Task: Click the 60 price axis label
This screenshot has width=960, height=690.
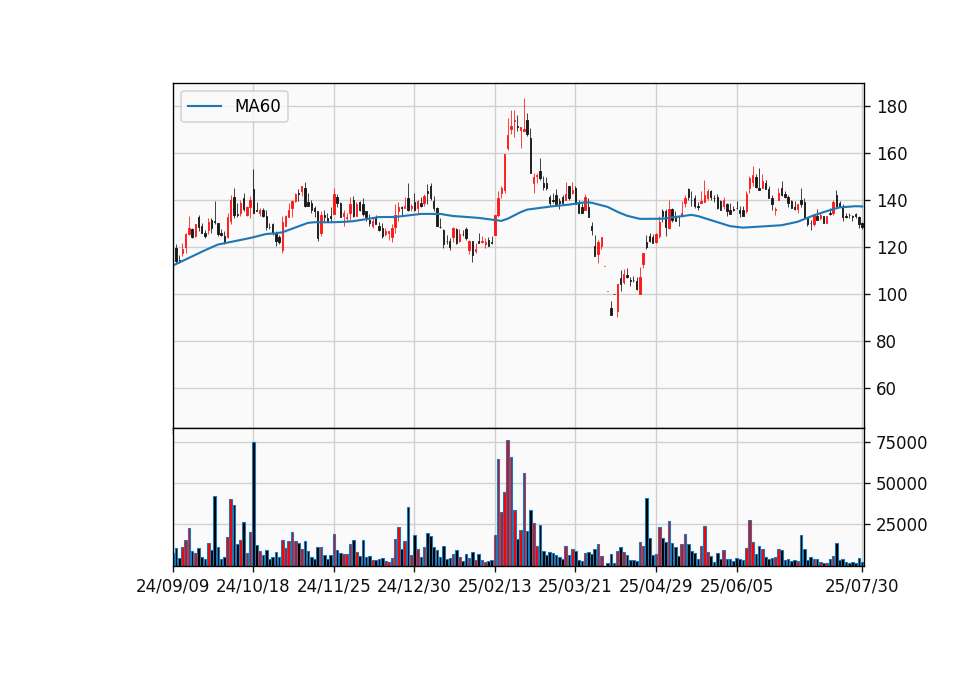Action: pyautogui.click(x=886, y=389)
